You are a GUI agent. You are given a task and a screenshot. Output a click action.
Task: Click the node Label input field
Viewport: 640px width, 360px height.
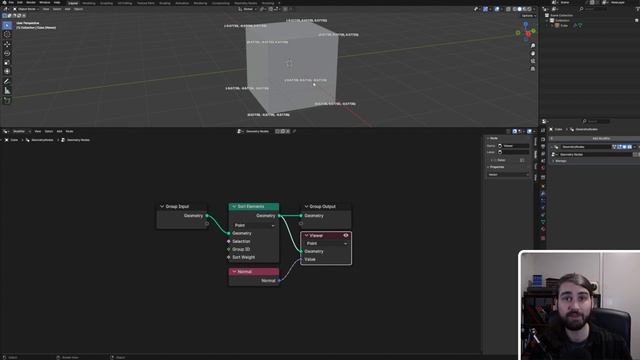pos(513,152)
